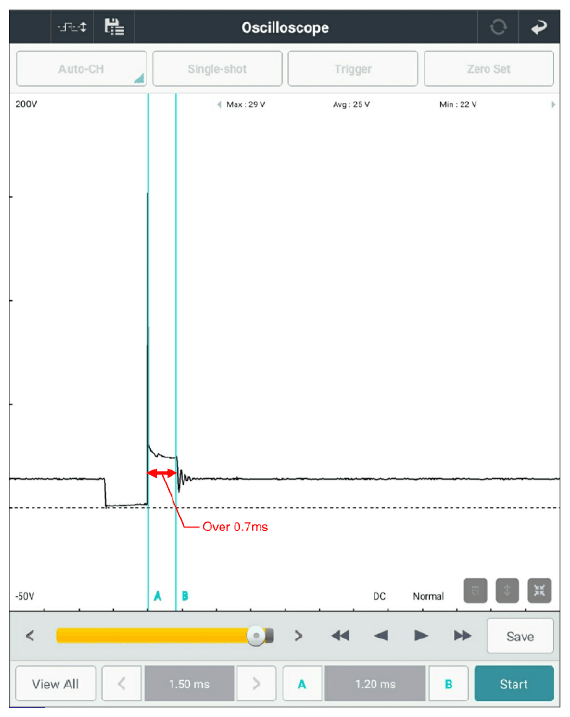Click the gray square icon beside Normal
The width and height of the screenshot is (570, 717).
tap(475, 591)
